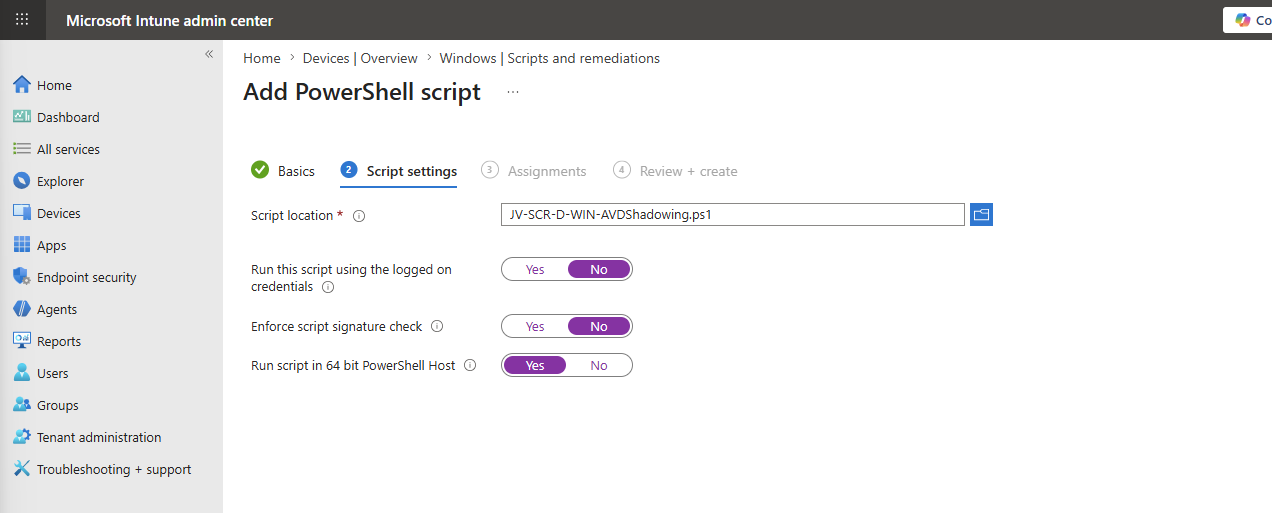Click info icon next to Script location
The image size is (1272, 513).
(x=359, y=216)
